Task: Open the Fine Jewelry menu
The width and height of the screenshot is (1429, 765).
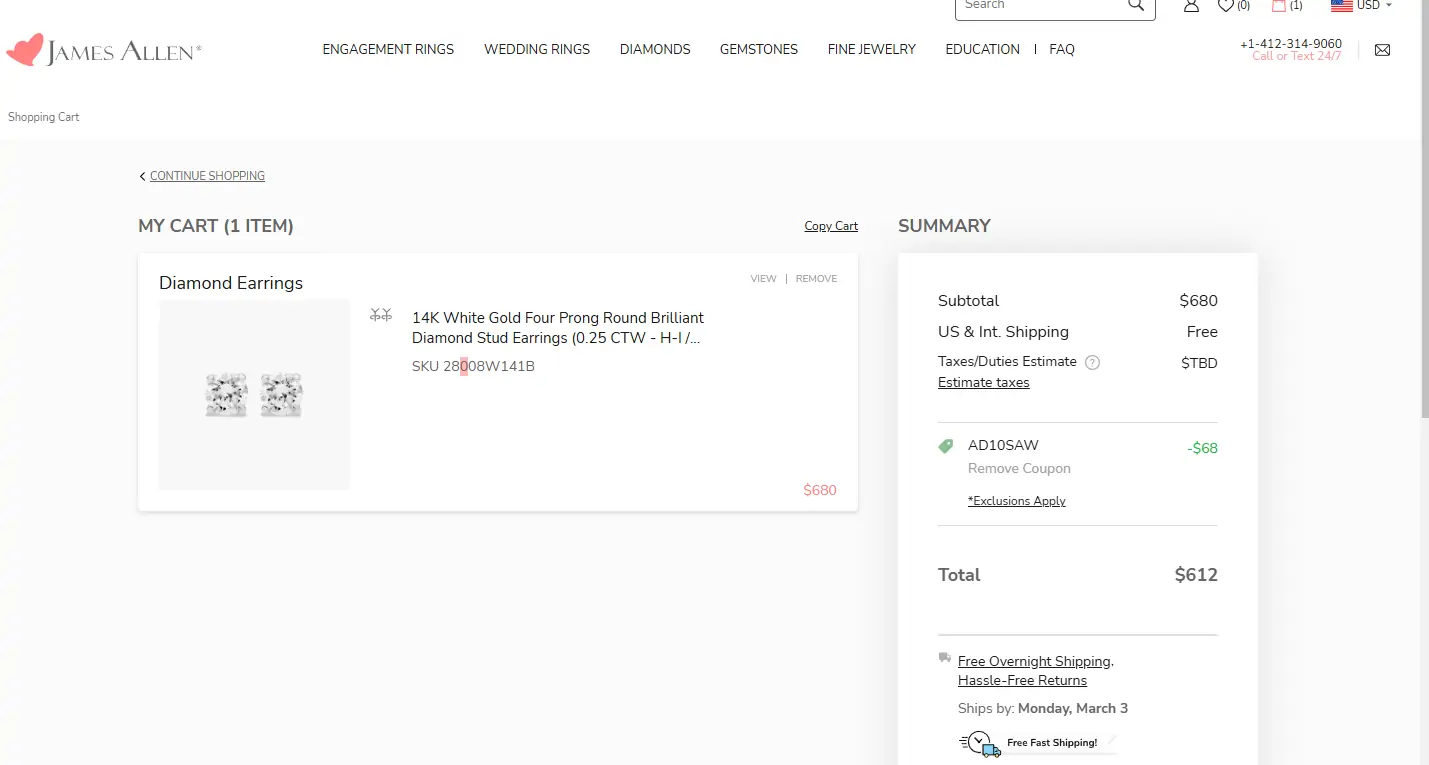Action: 871,49
